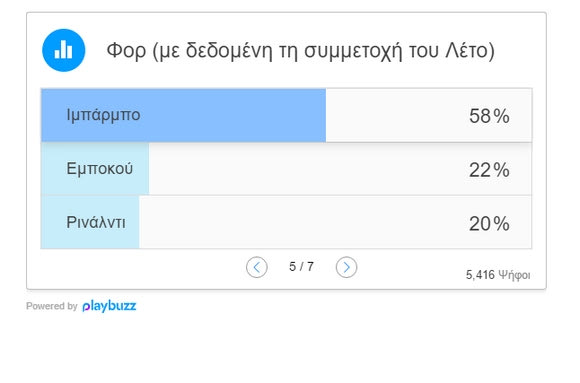The image size is (580, 383).
Task: Go to the previous poll question arrow
Action: [257, 267]
